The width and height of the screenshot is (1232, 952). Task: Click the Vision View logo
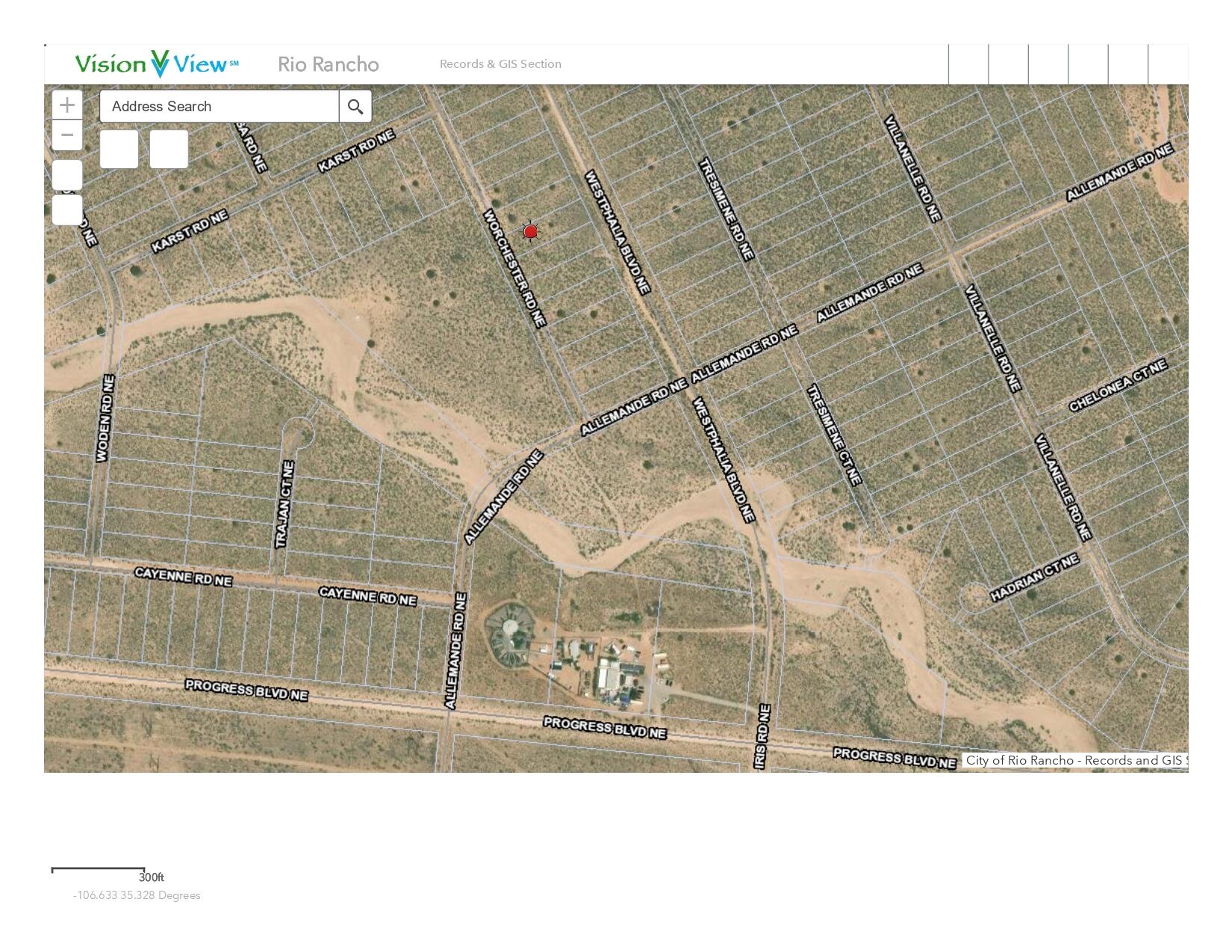coord(157,64)
